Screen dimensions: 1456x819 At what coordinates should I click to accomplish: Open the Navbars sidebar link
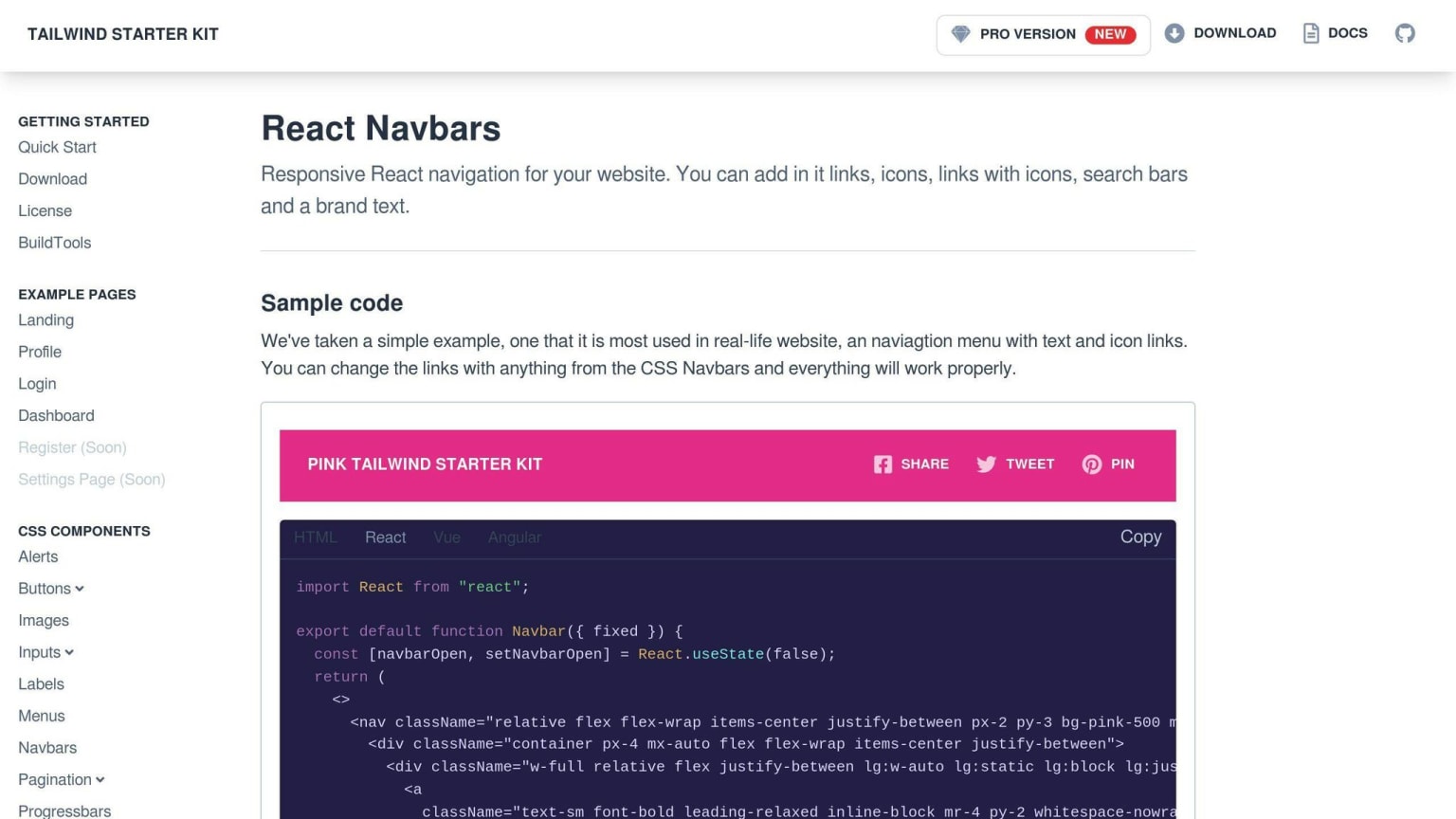click(47, 748)
